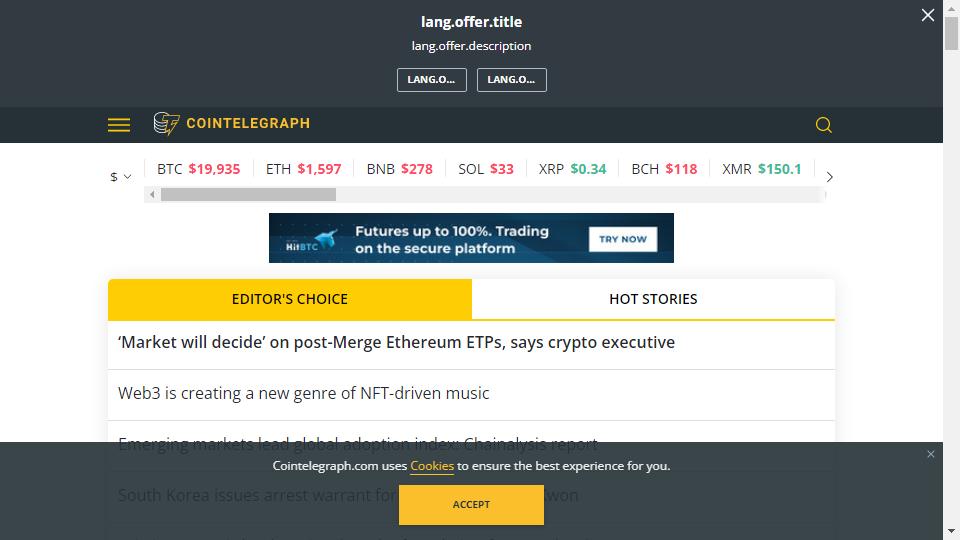Open the NFT-driven music article
Image resolution: width=960 pixels, height=540 pixels.
point(304,393)
